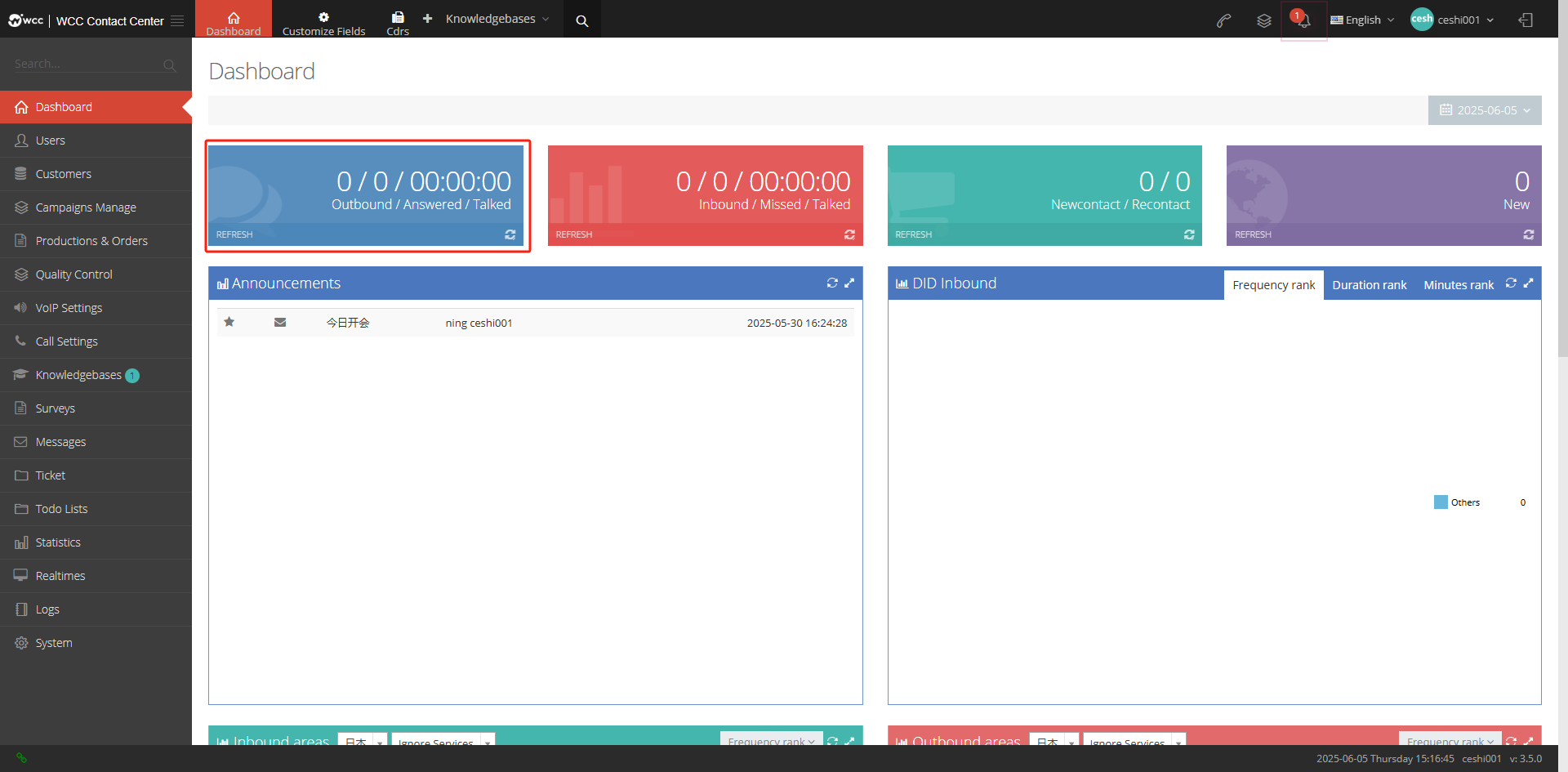
Task: Click the green link icon in status bar
Action: pos(21,758)
